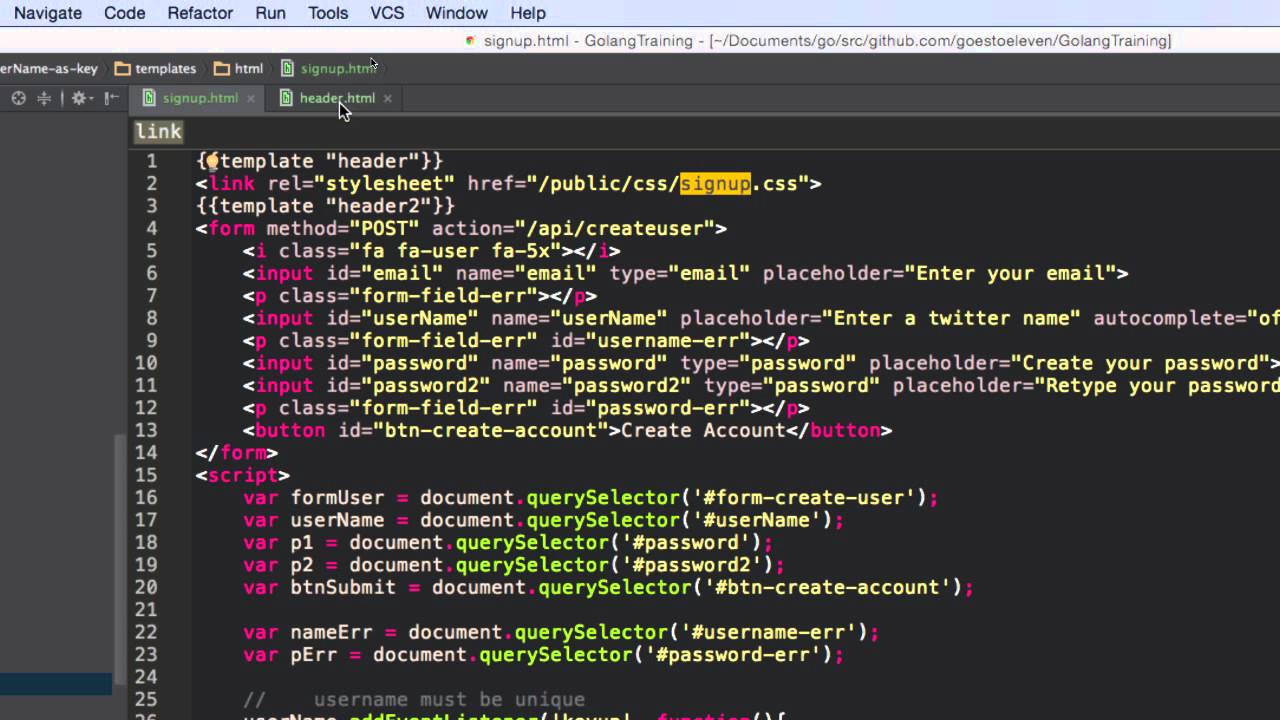Open the Refactor menu
The width and height of the screenshot is (1280, 720).
tap(200, 13)
